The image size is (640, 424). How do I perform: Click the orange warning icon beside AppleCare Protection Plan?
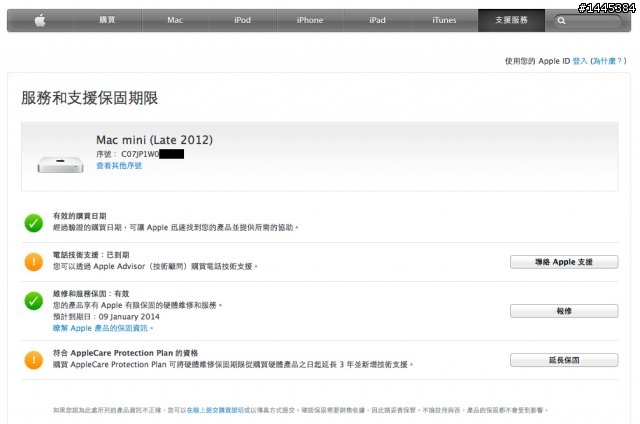33,360
